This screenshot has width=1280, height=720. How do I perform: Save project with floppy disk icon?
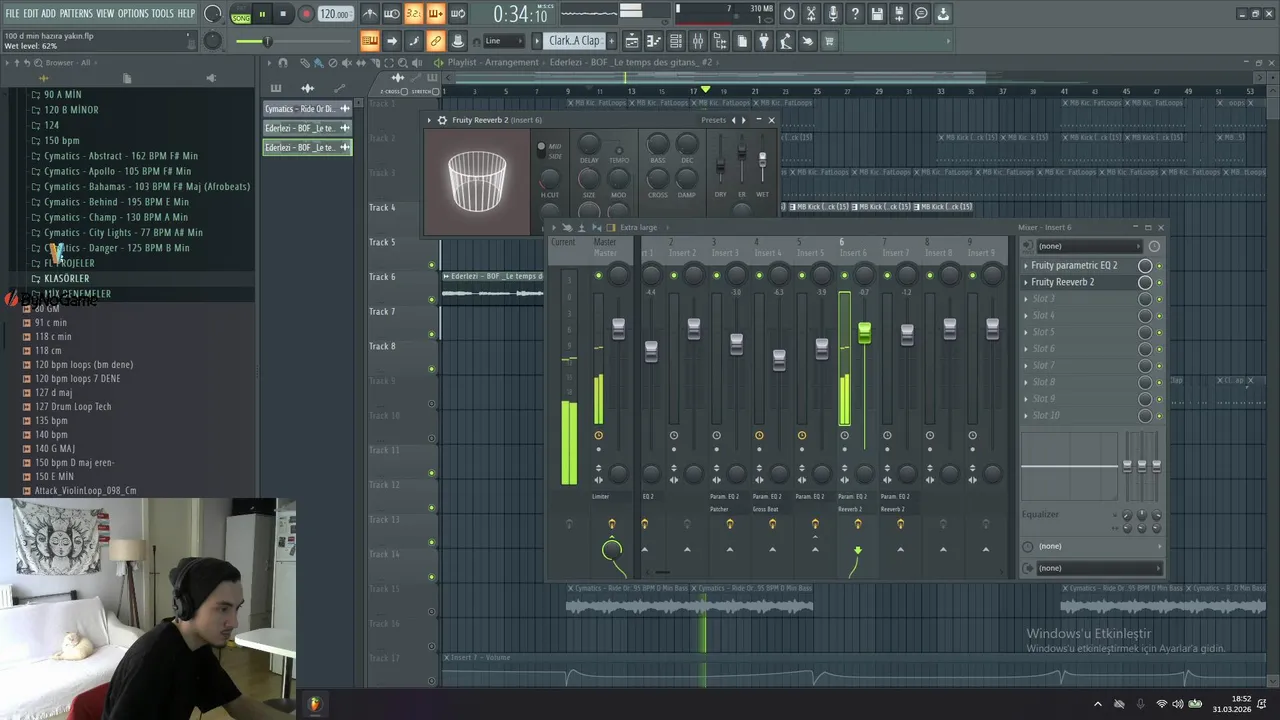tap(877, 14)
